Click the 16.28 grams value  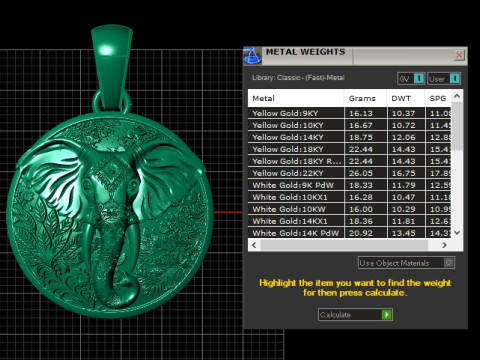[x=361, y=197]
